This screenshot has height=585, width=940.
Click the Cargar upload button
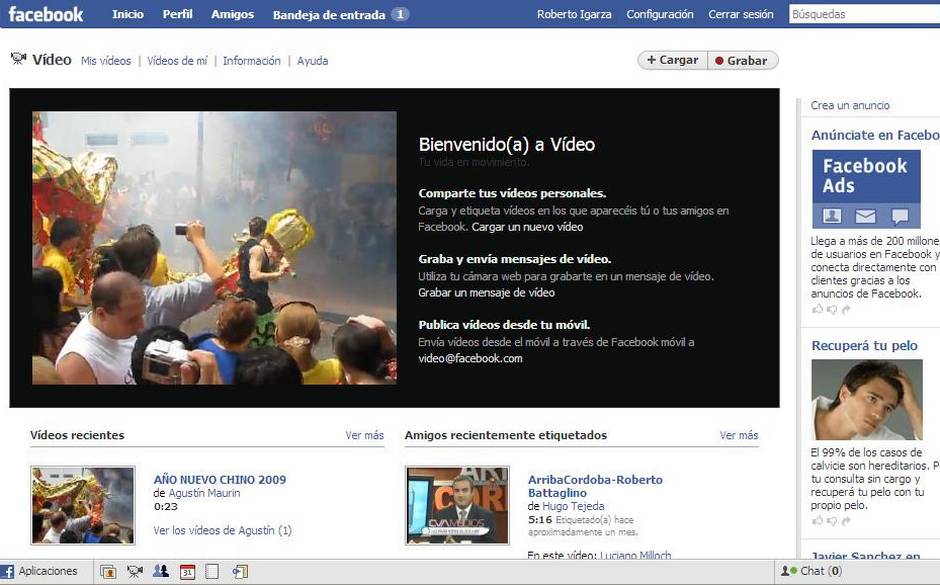[673, 60]
